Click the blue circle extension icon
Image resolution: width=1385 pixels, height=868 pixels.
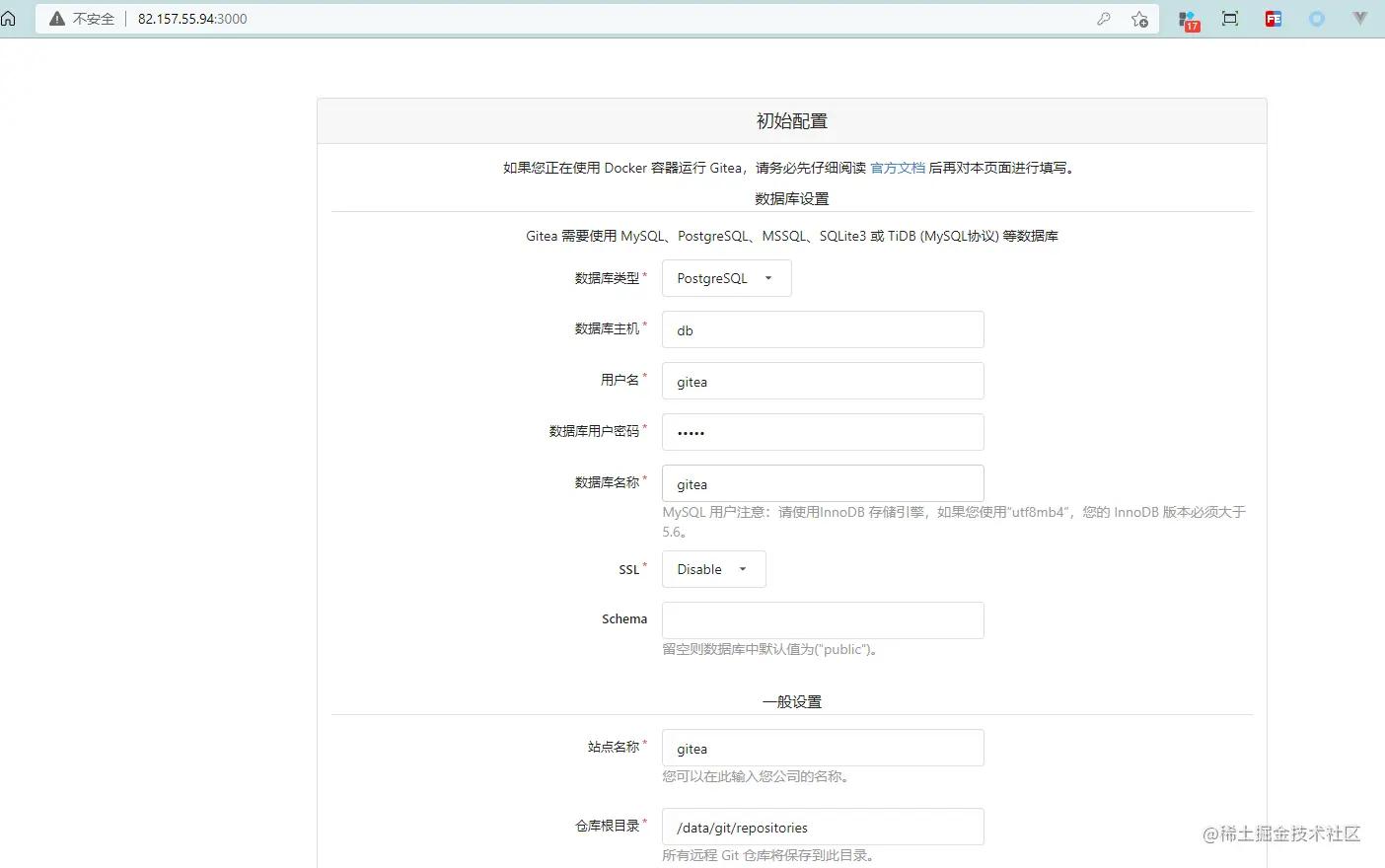[1317, 19]
